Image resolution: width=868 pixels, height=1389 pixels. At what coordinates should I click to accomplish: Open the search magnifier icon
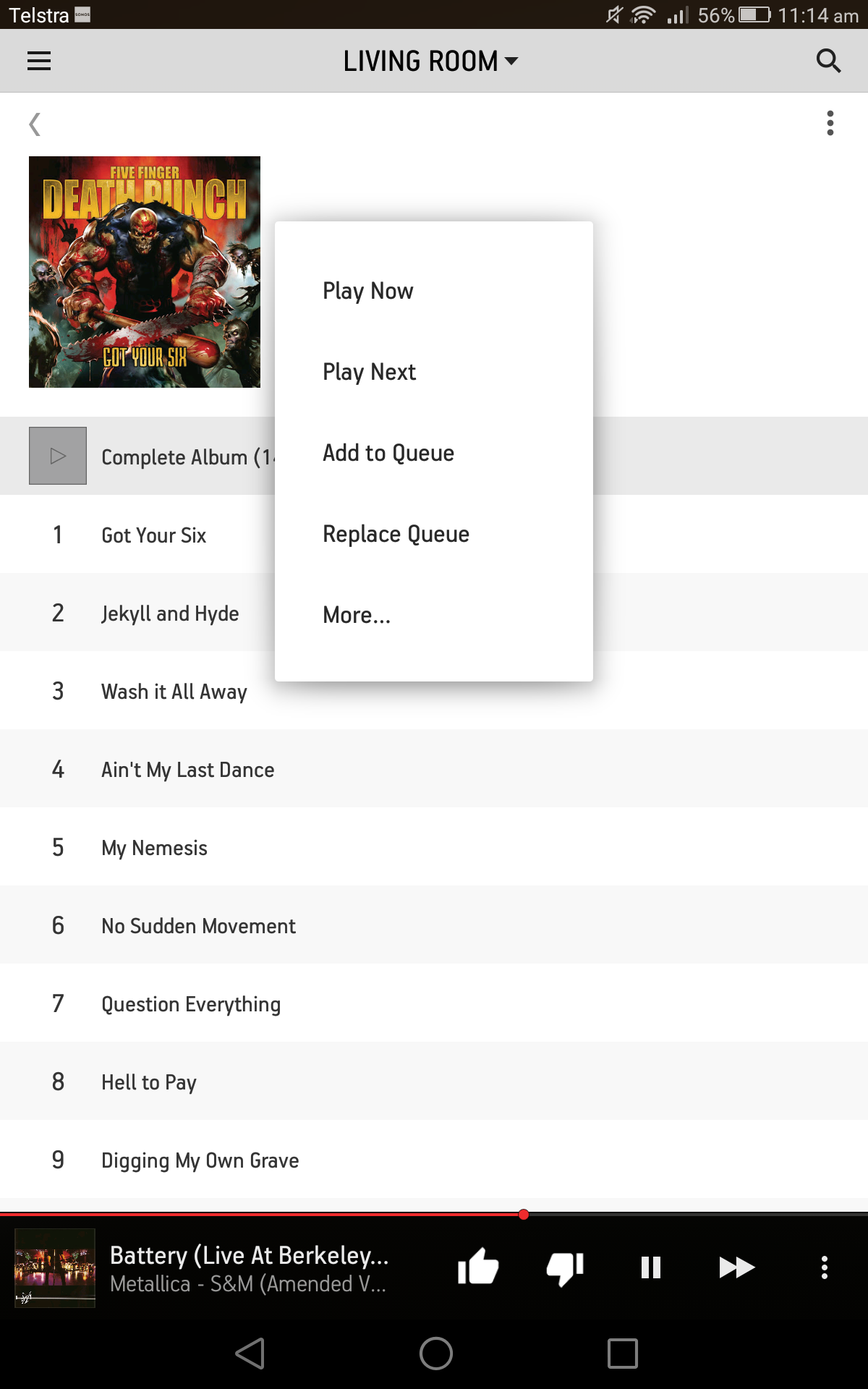[x=828, y=61]
